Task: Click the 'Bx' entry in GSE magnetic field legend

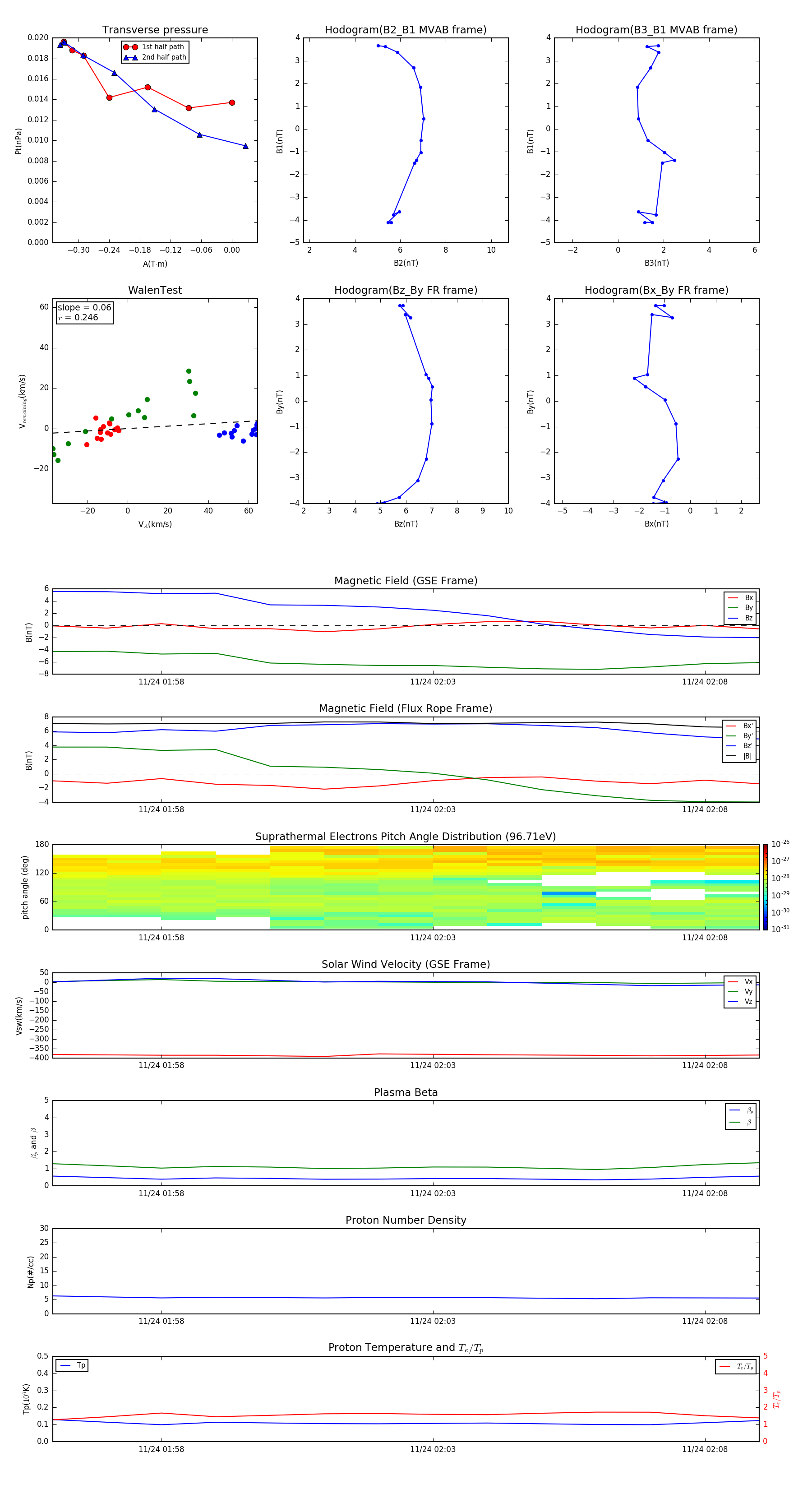Action: (x=740, y=598)
